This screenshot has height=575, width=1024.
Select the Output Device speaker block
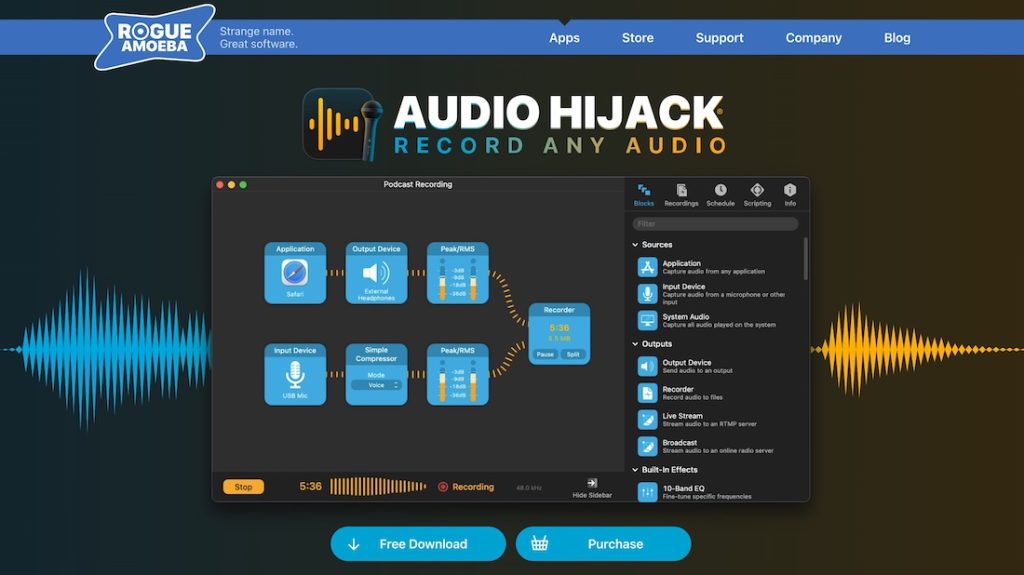click(x=376, y=272)
